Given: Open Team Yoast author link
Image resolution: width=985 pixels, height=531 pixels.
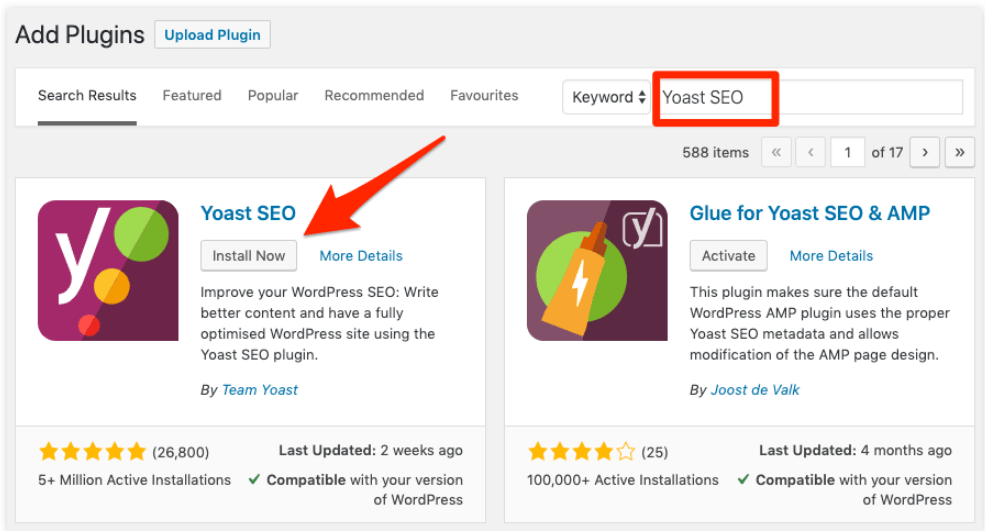Looking at the screenshot, I should point(259,390).
